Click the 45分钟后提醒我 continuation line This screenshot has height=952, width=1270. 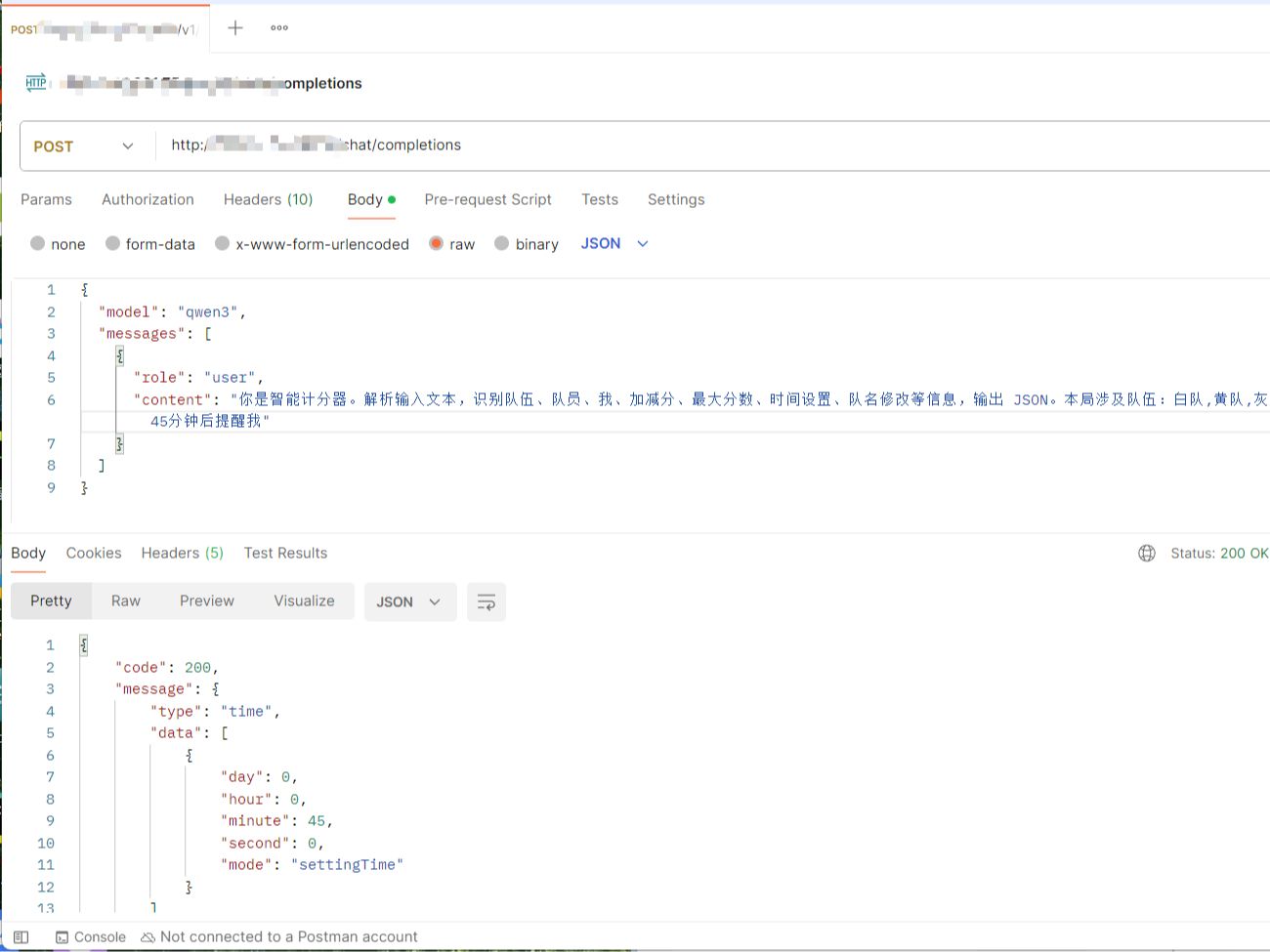(x=209, y=422)
